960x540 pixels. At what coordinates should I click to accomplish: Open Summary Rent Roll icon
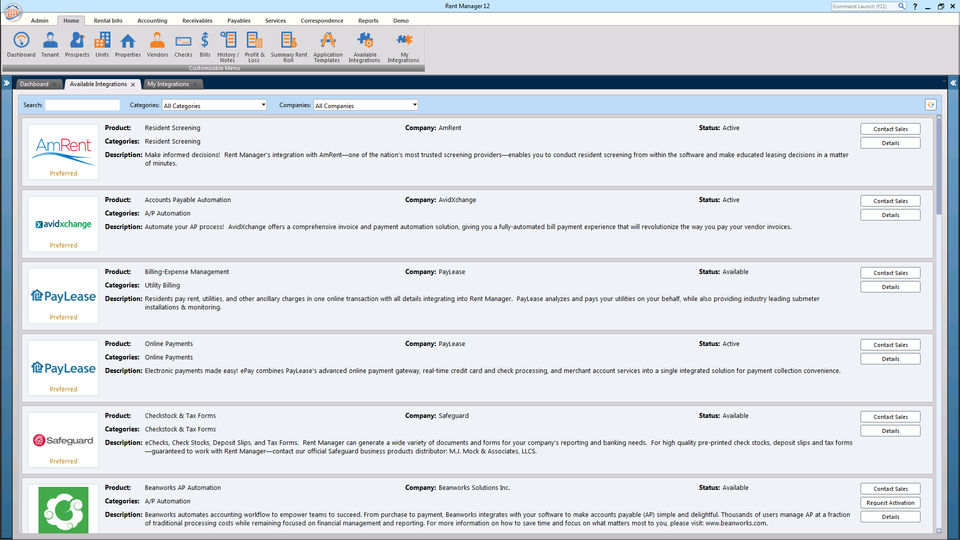pyautogui.click(x=288, y=47)
